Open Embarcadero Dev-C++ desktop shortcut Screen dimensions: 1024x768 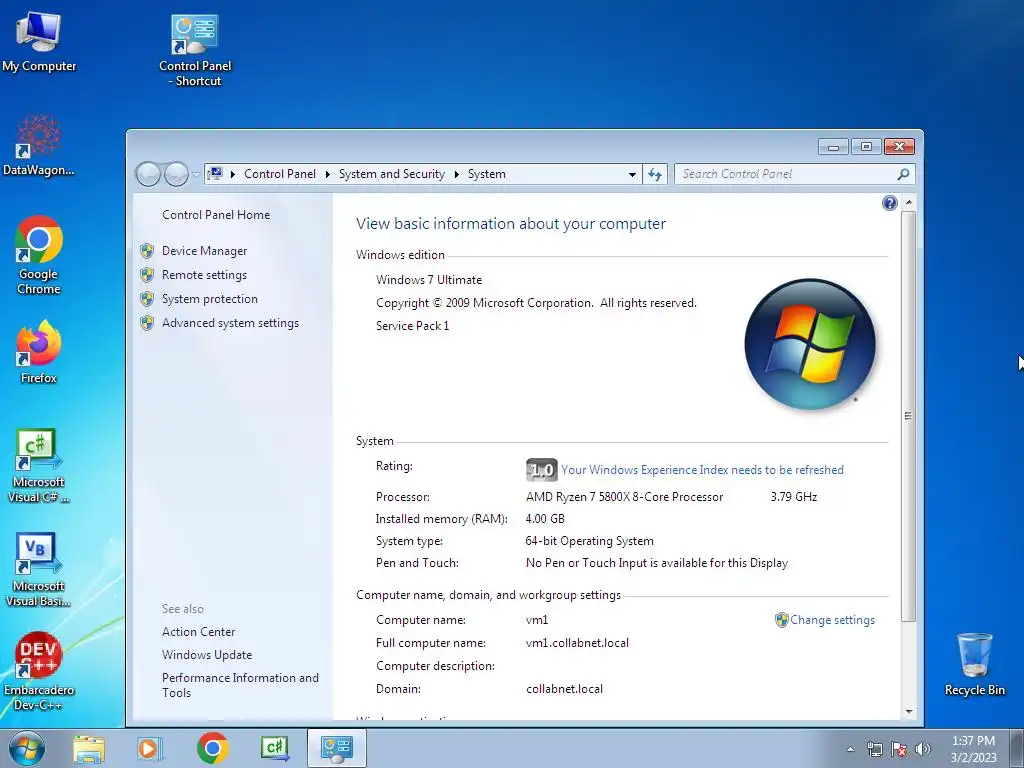39,671
